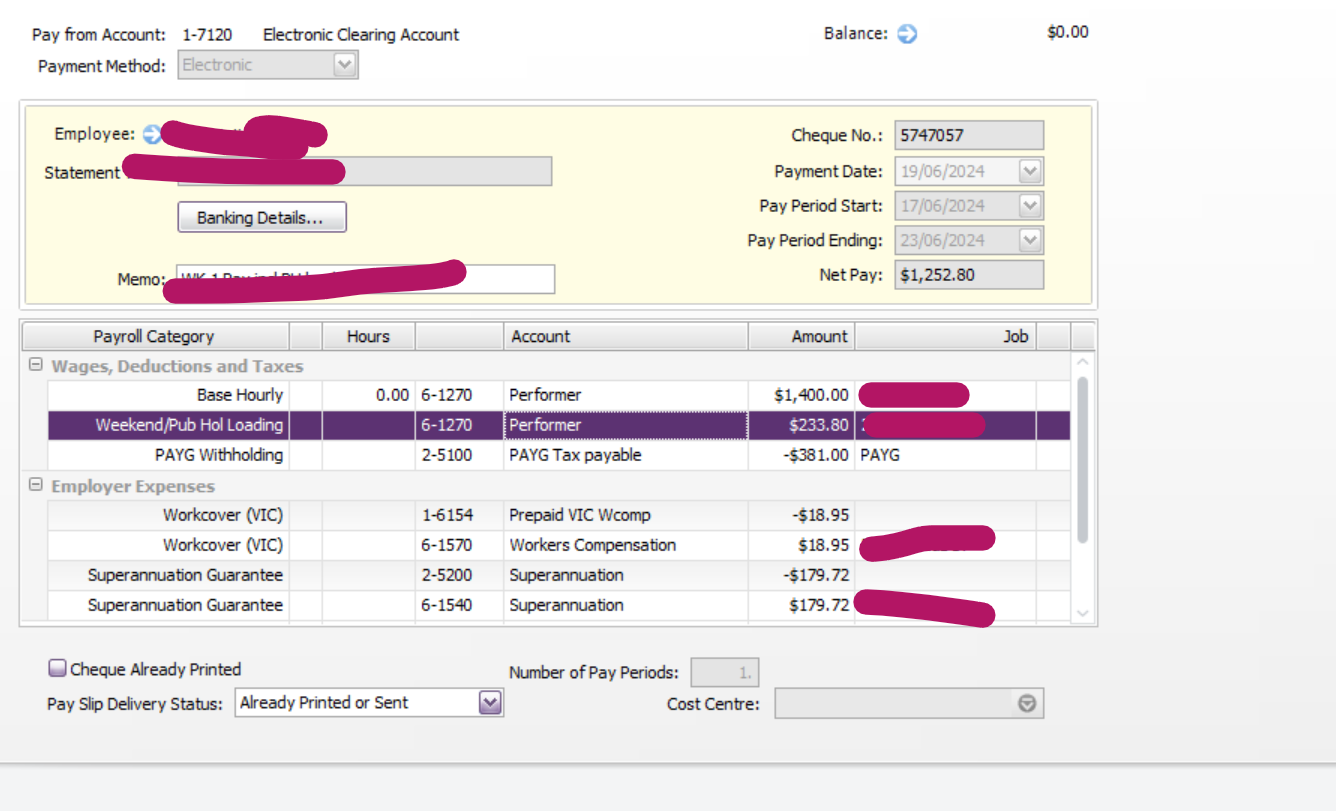Tick the Cheque Already Printed checkbox

click(58, 669)
